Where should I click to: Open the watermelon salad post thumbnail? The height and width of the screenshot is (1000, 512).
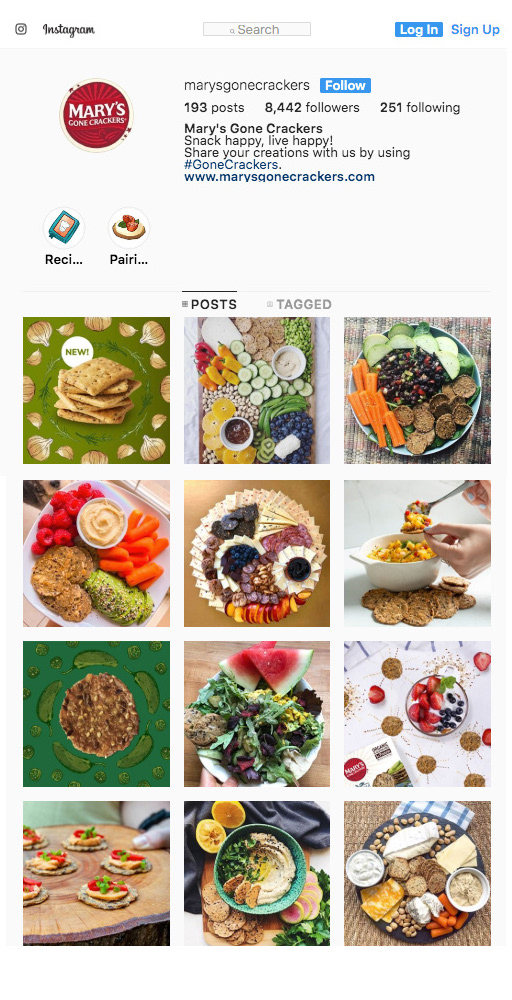click(257, 714)
